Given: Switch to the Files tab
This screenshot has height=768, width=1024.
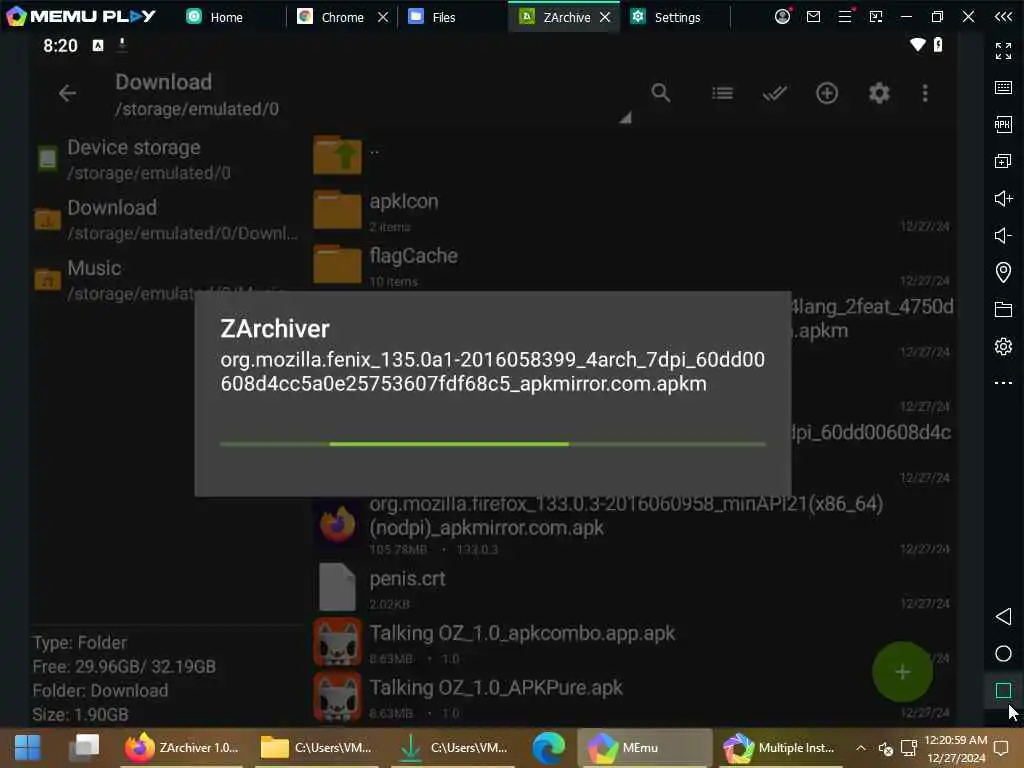Looking at the screenshot, I should pos(432,17).
